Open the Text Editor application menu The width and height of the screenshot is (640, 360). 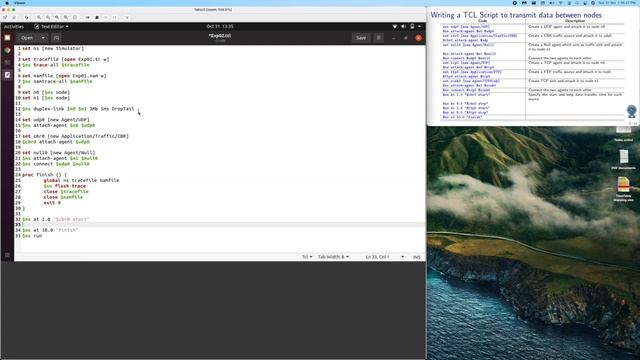(51, 27)
